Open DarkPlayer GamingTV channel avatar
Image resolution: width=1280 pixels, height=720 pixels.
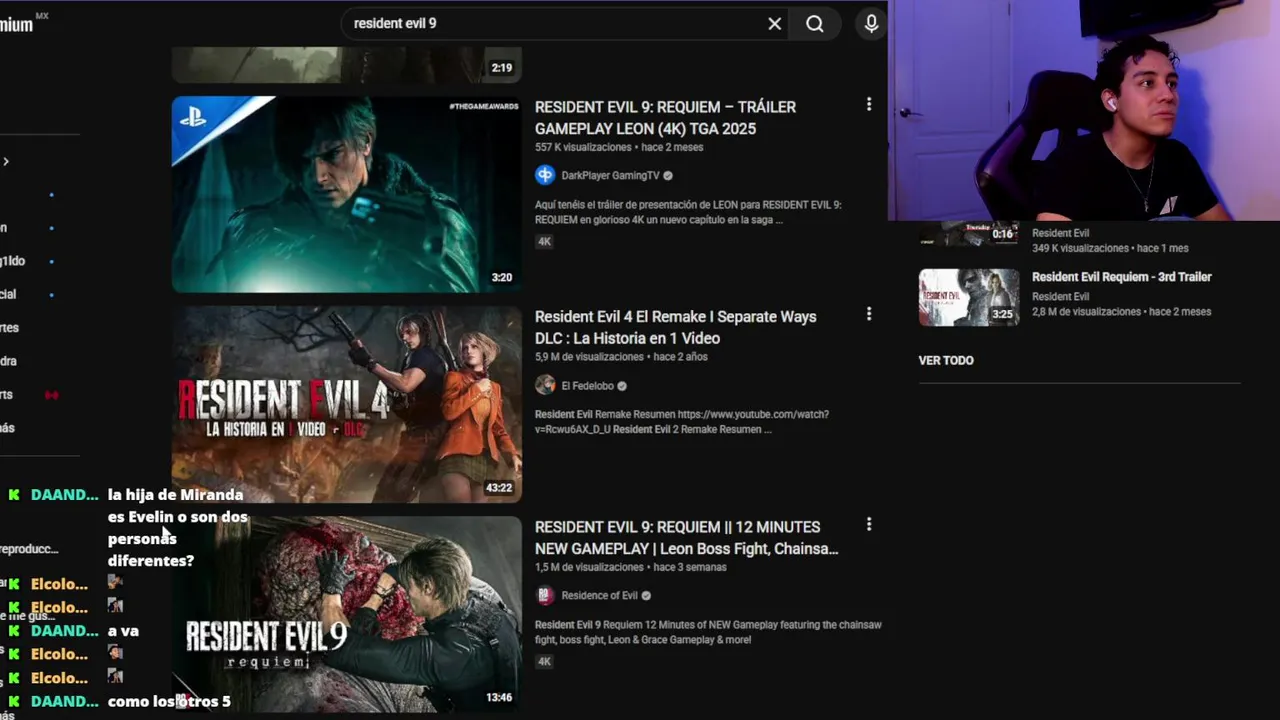pyautogui.click(x=545, y=175)
